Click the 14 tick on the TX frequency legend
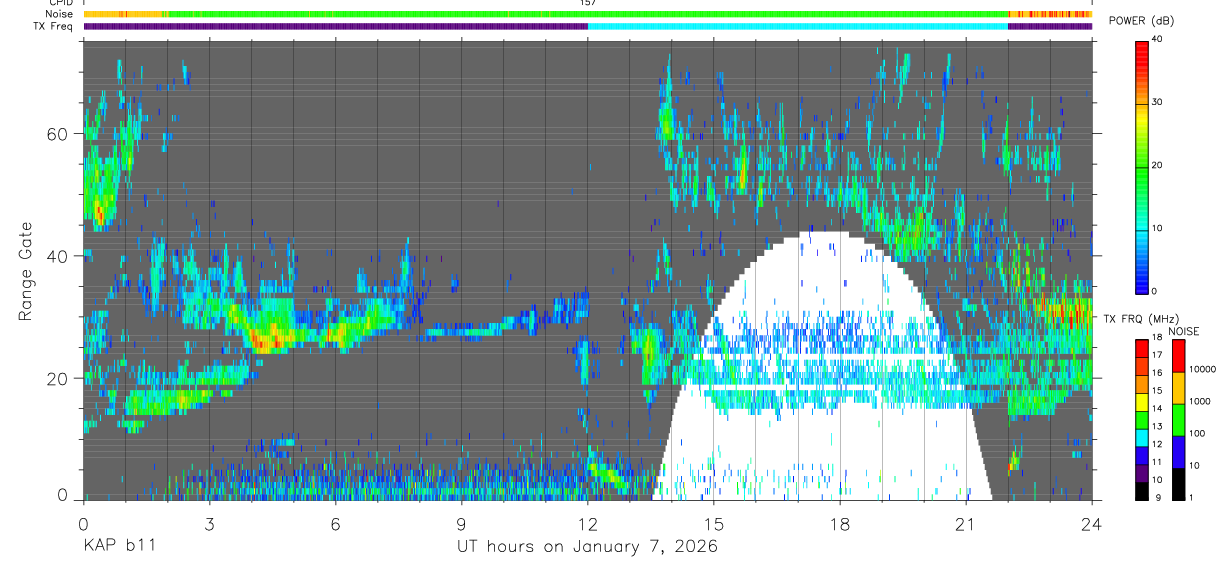This screenshot has height=567, width=1228. (x=1159, y=408)
